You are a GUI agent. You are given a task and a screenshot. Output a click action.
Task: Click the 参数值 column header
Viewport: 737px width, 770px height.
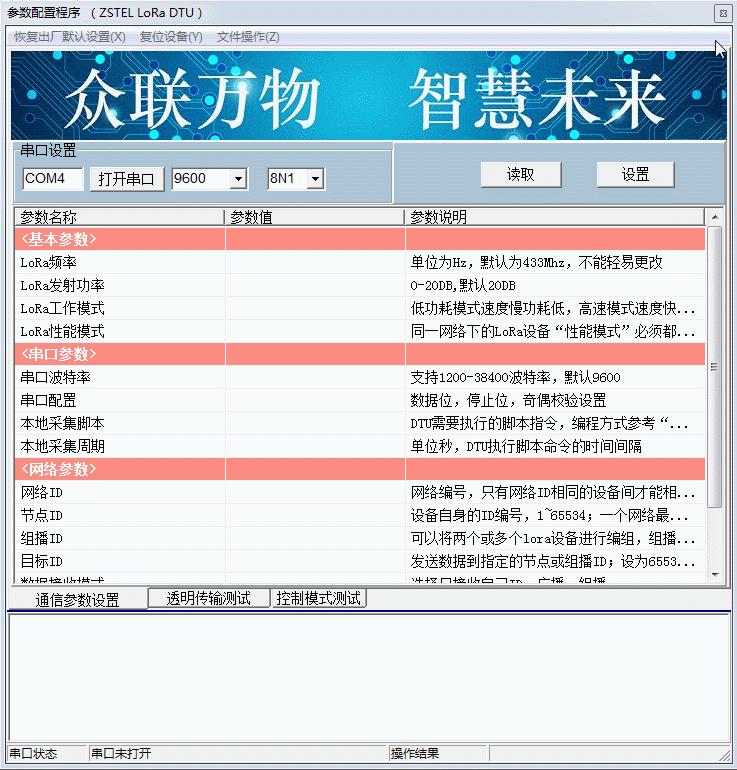coord(314,217)
